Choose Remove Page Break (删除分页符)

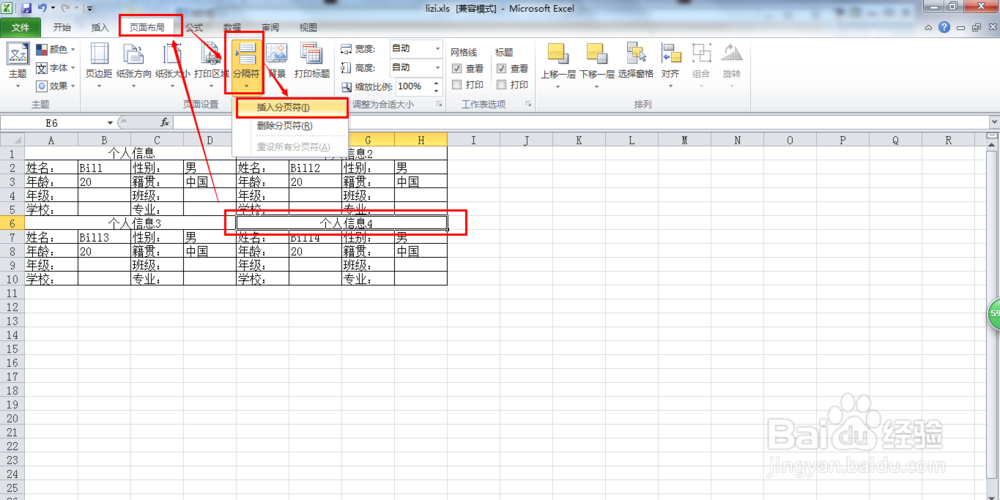[x=291, y=126]
